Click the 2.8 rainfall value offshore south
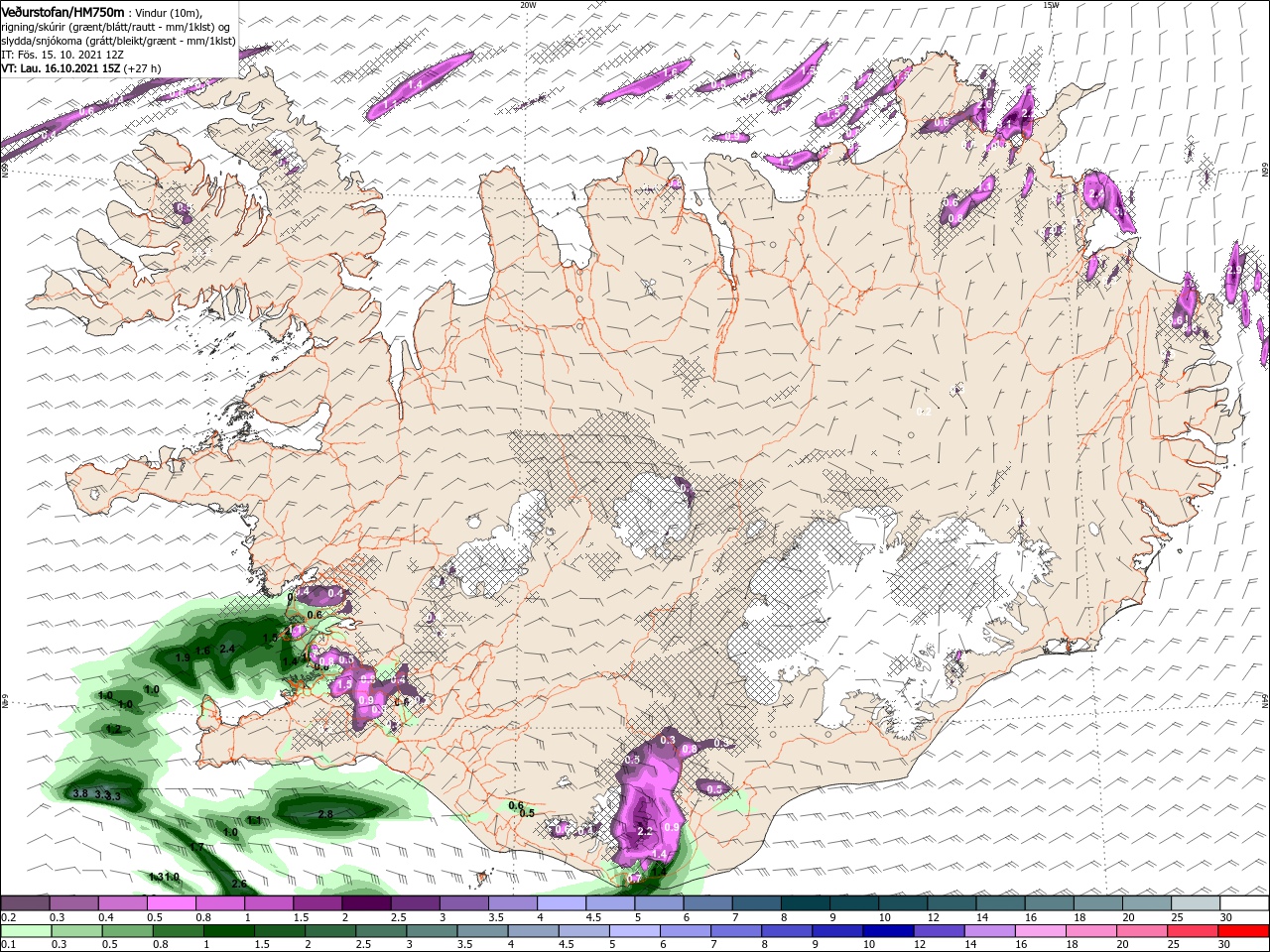Viewport: 1270px width, 952px height. [324, 814]
